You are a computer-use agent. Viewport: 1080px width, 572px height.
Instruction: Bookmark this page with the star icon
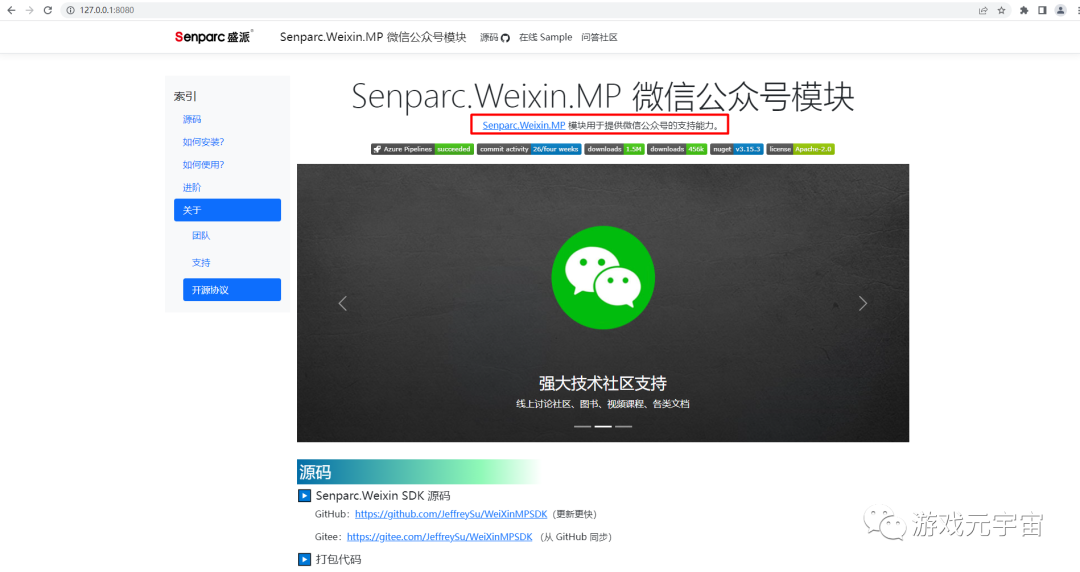tap(1001, 10)
